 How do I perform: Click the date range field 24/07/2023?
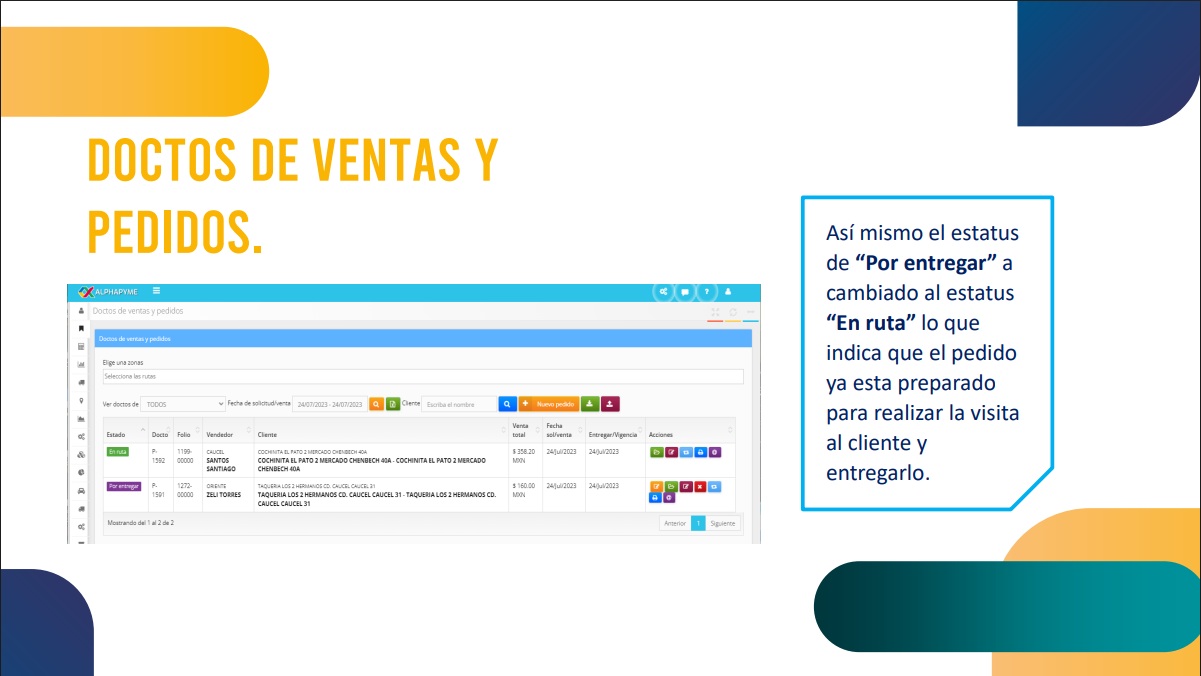(x=329, y=404)
